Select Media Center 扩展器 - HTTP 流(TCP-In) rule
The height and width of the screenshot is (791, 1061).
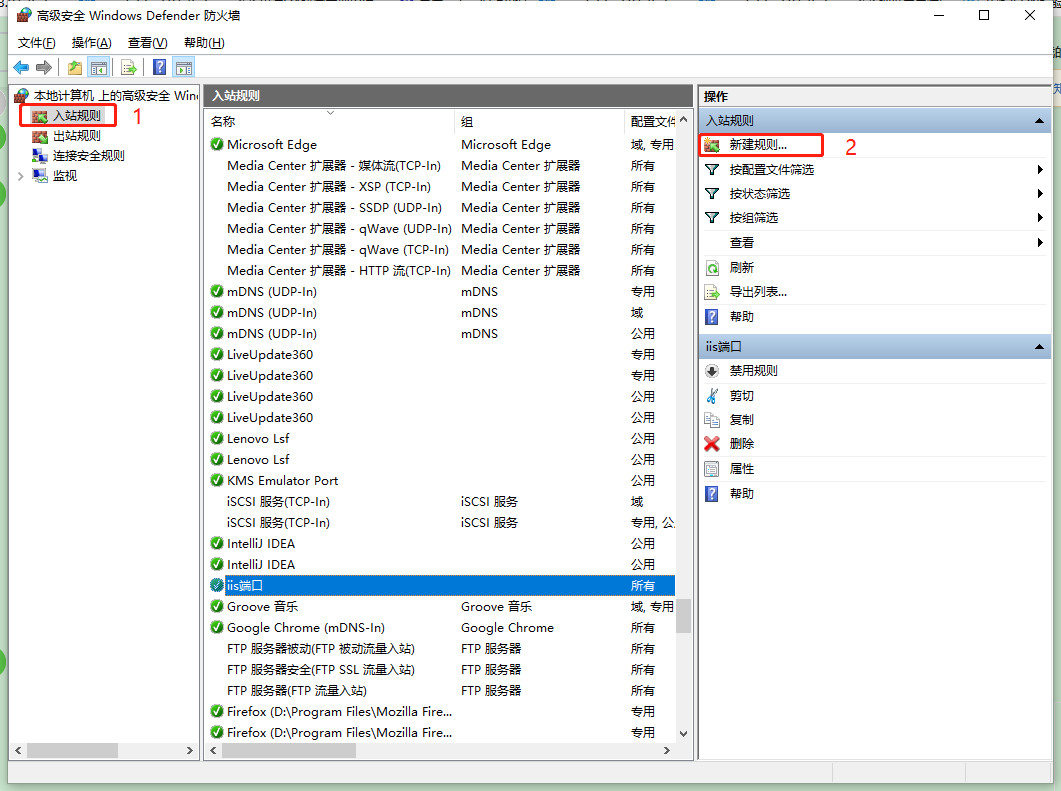pyautogui.click(x=441, y=271)
